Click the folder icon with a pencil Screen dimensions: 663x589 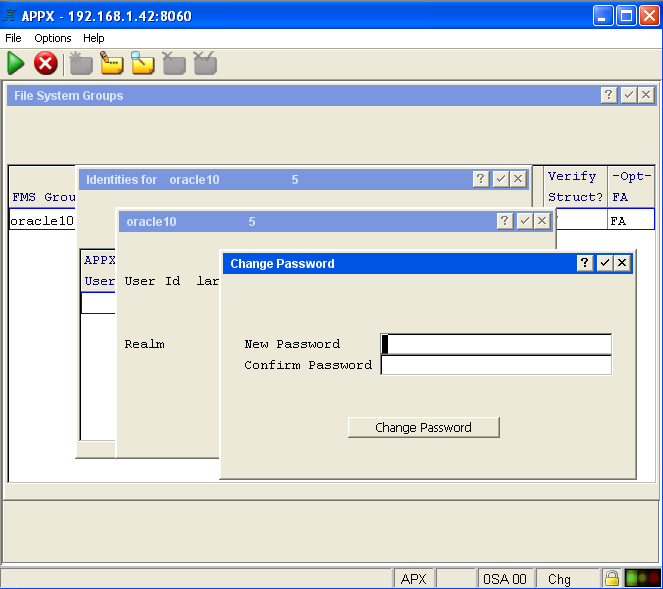[112, 64]
